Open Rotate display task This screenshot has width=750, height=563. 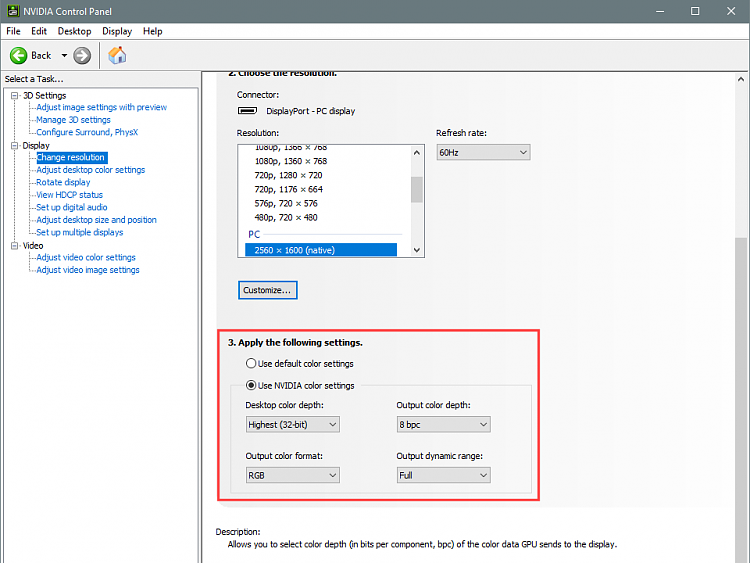point(63,182)
